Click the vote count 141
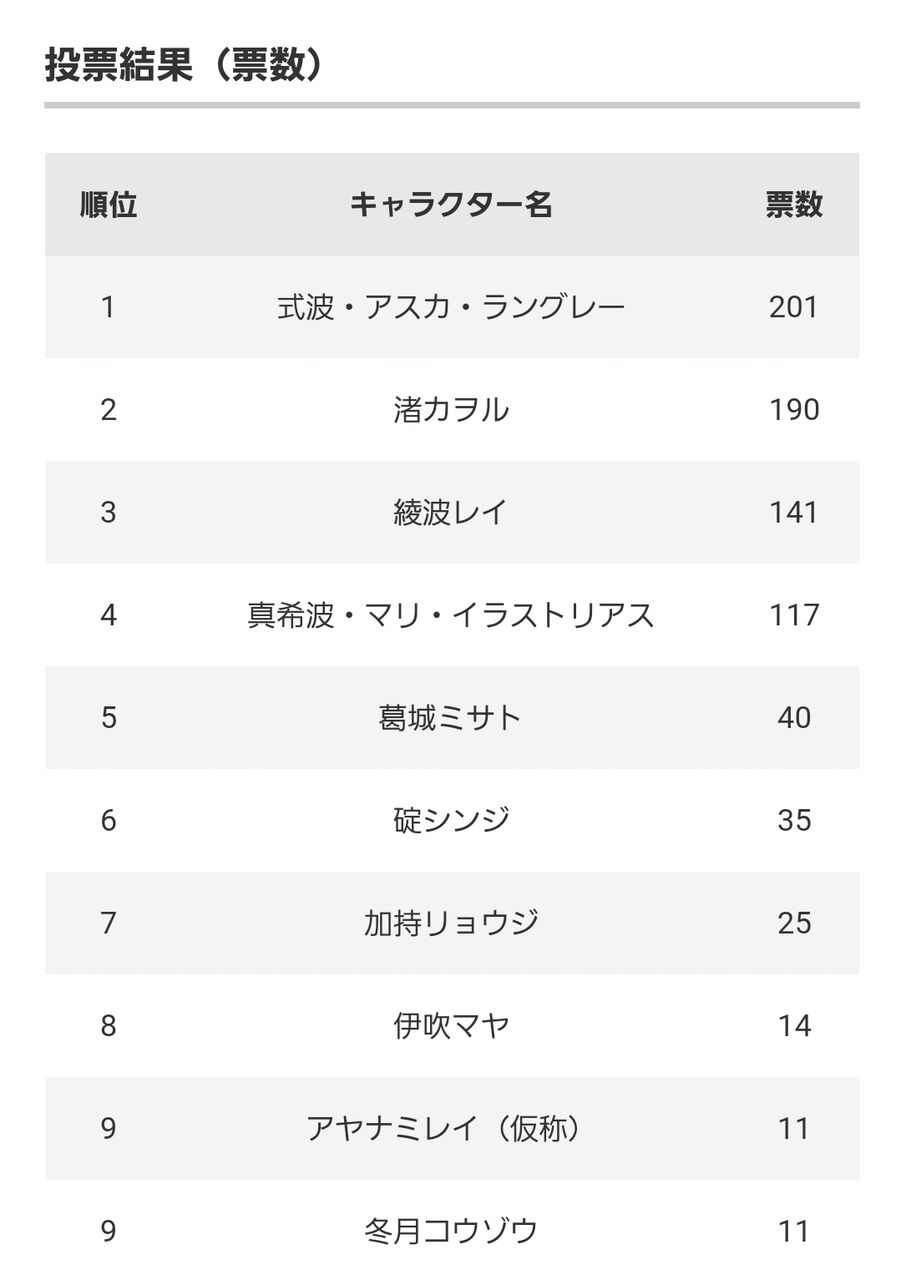This screenshot has width=901, height=1280. click(x=794, y=513)
